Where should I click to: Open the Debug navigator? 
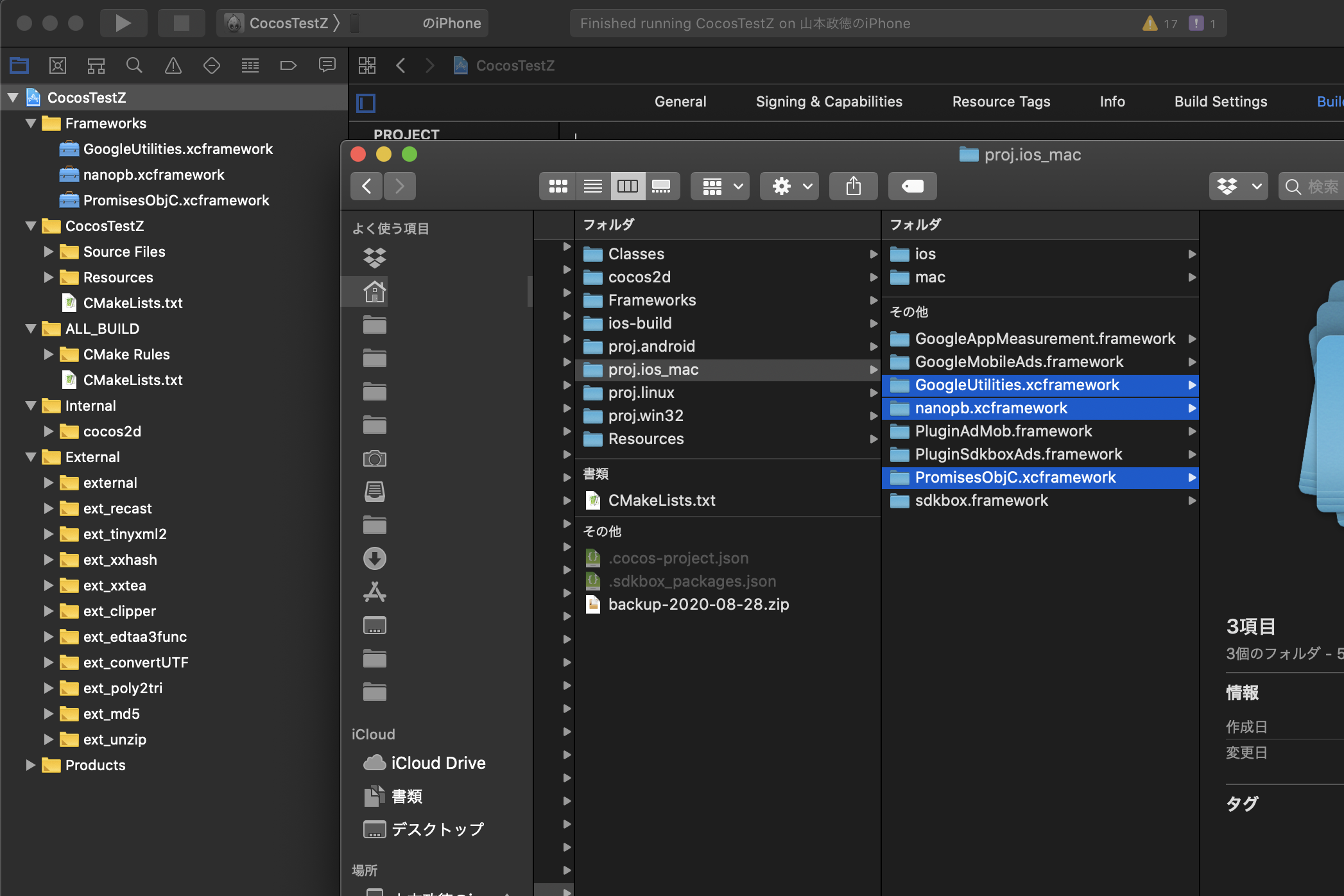(x=250, y=65)
